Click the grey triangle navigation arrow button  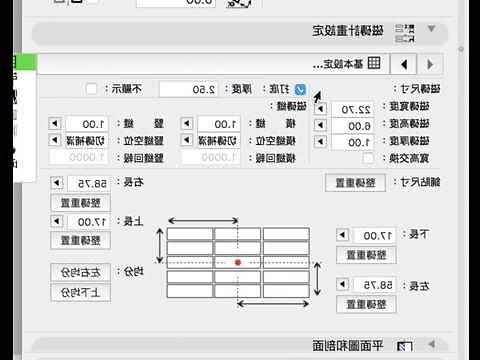pyautogui.click(x=430, y=64)
